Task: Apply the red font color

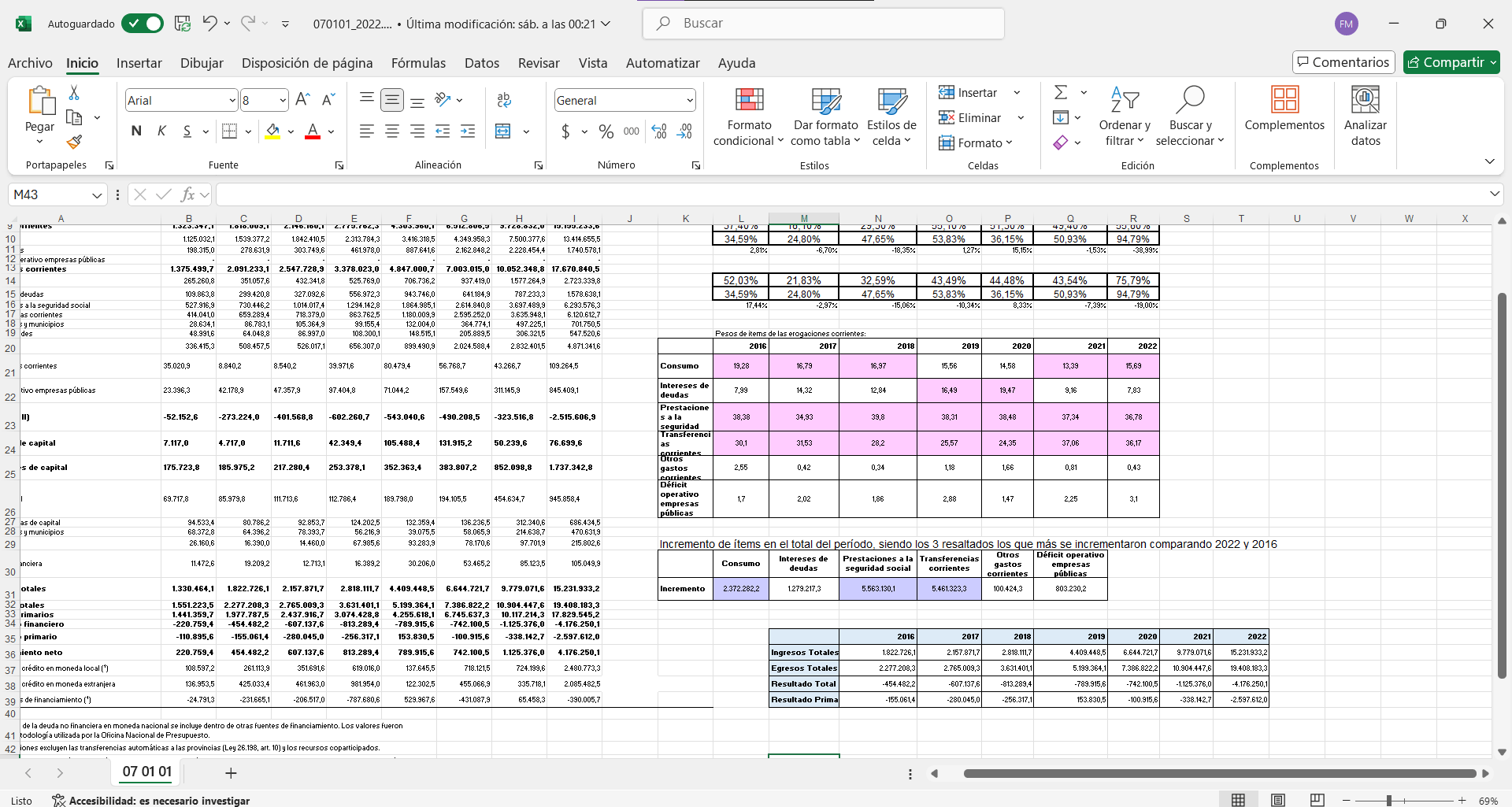Action: 313,131
